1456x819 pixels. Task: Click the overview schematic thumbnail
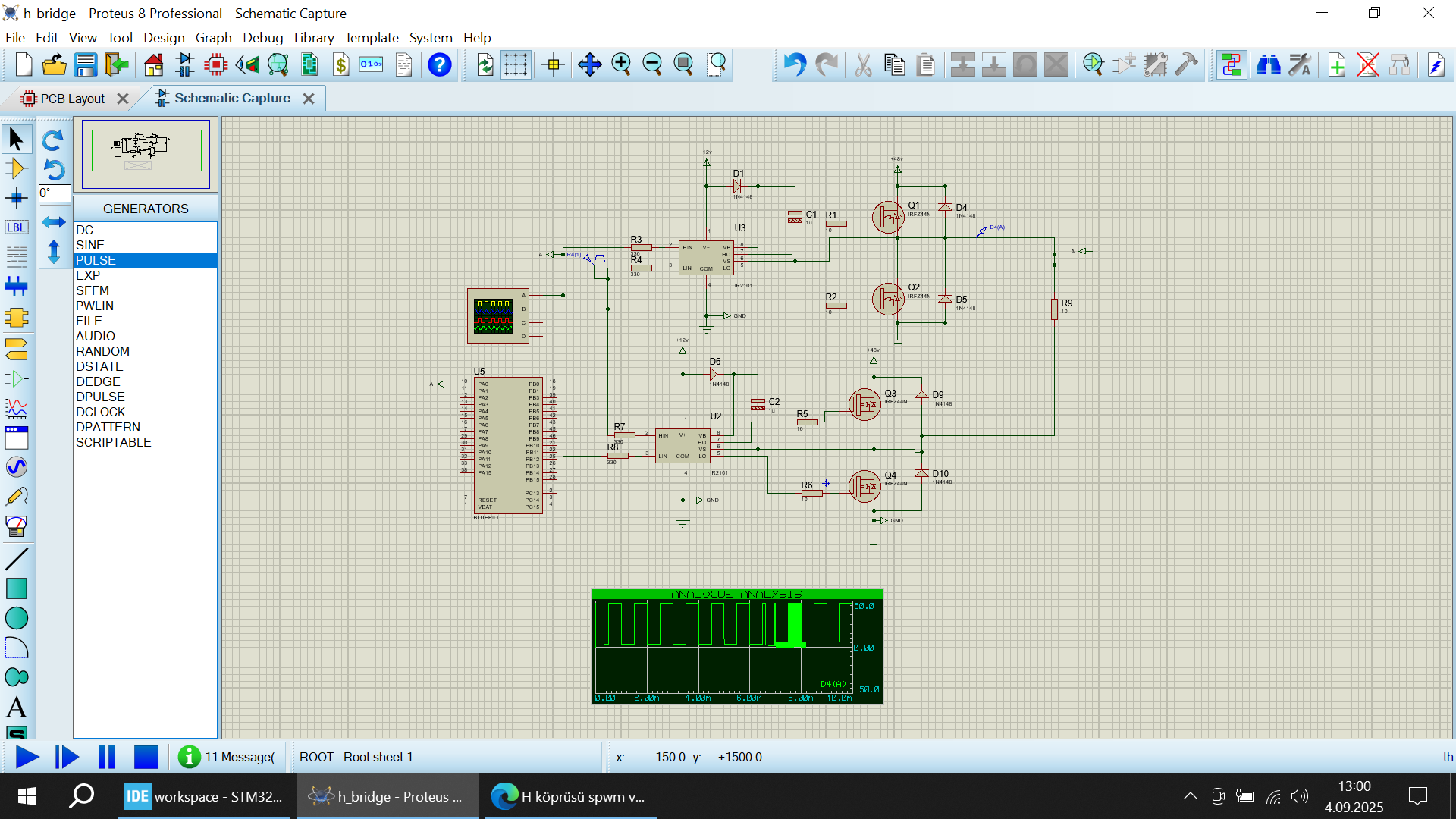pos(146,153)
